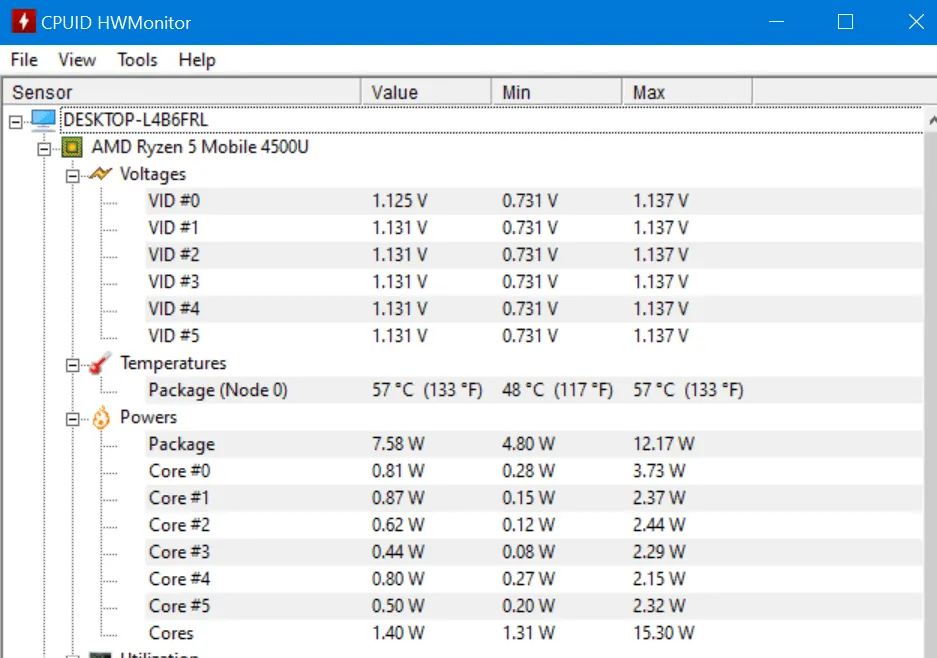Viewport: 937px width, 658px height.
Task: Collapse the Voltages section
Action: (72, 176)
